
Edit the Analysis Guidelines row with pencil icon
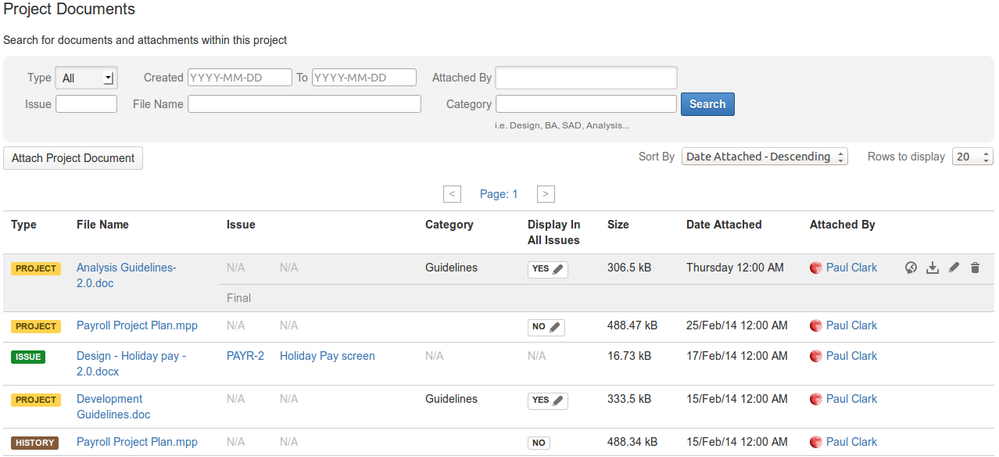[954, 268]
